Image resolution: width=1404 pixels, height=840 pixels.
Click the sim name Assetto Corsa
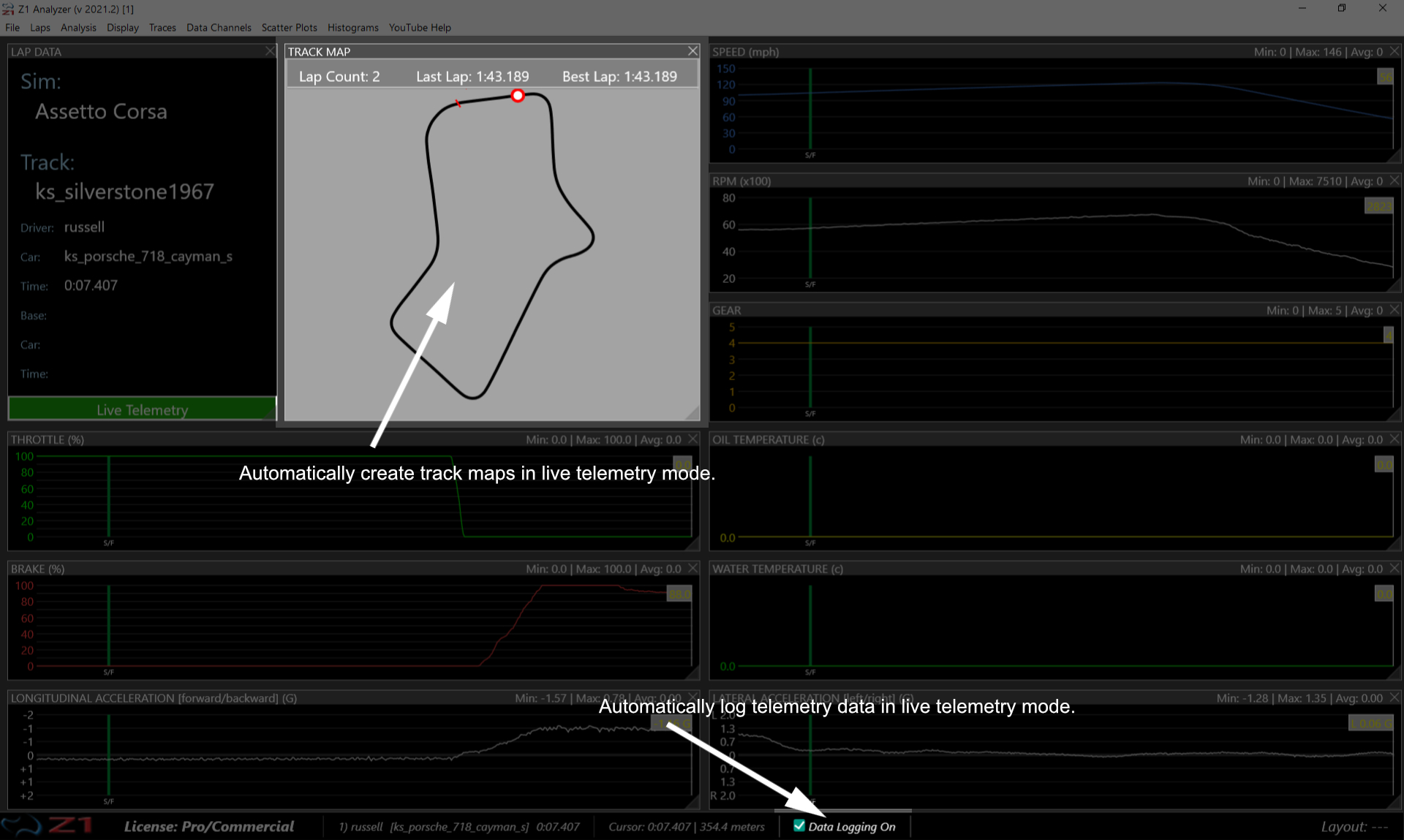tap(101, 111)
